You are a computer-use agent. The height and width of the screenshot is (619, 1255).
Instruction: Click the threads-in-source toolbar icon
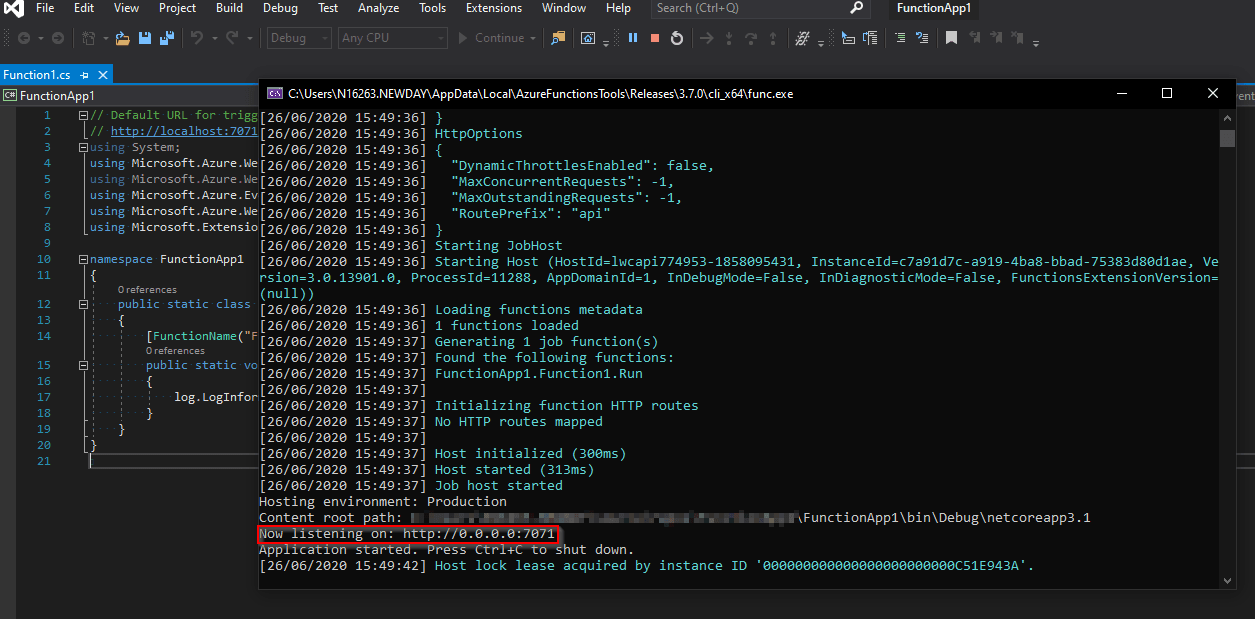802,38
